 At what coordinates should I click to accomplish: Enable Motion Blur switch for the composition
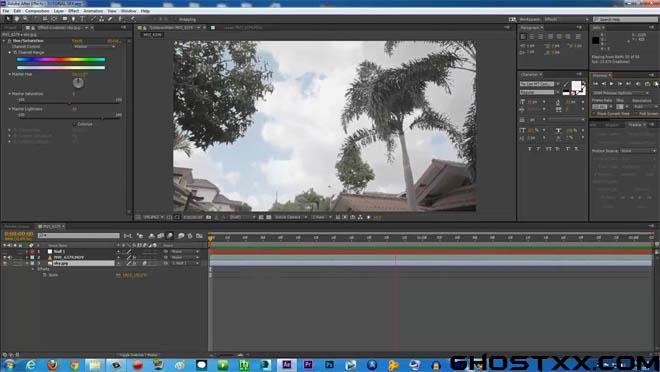click(x=170, y=236)
